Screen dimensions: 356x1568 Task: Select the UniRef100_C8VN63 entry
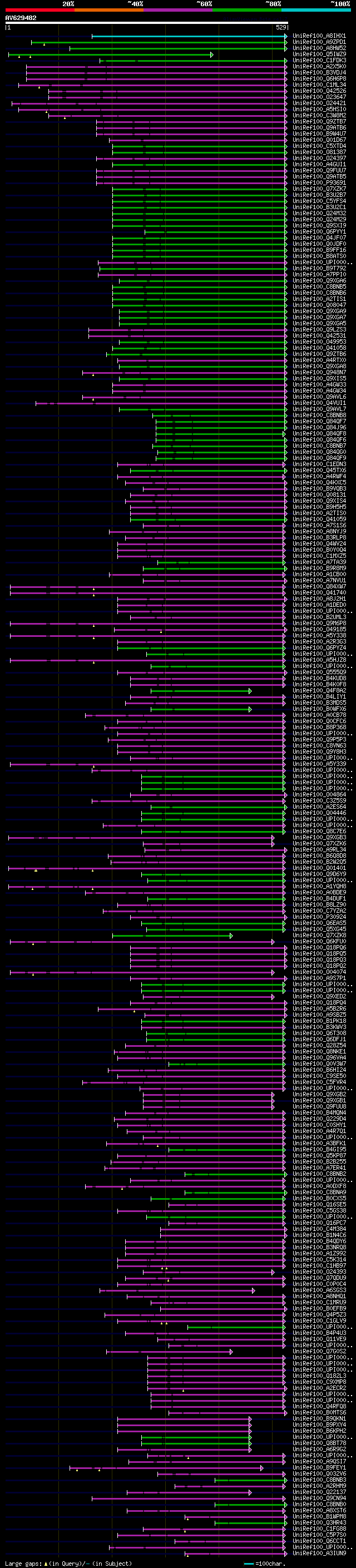pyautogui.click(x=319, y=746)
